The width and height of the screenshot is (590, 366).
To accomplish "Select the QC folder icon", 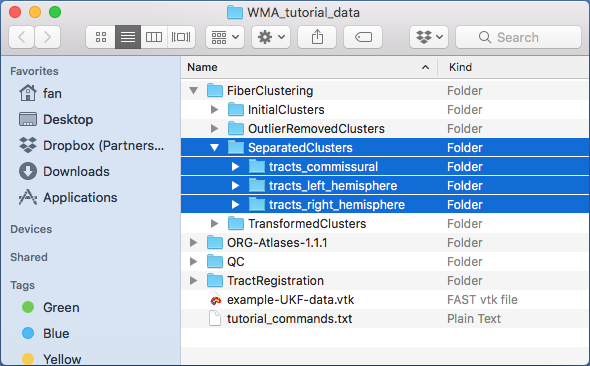I will (x=215, y=261).
